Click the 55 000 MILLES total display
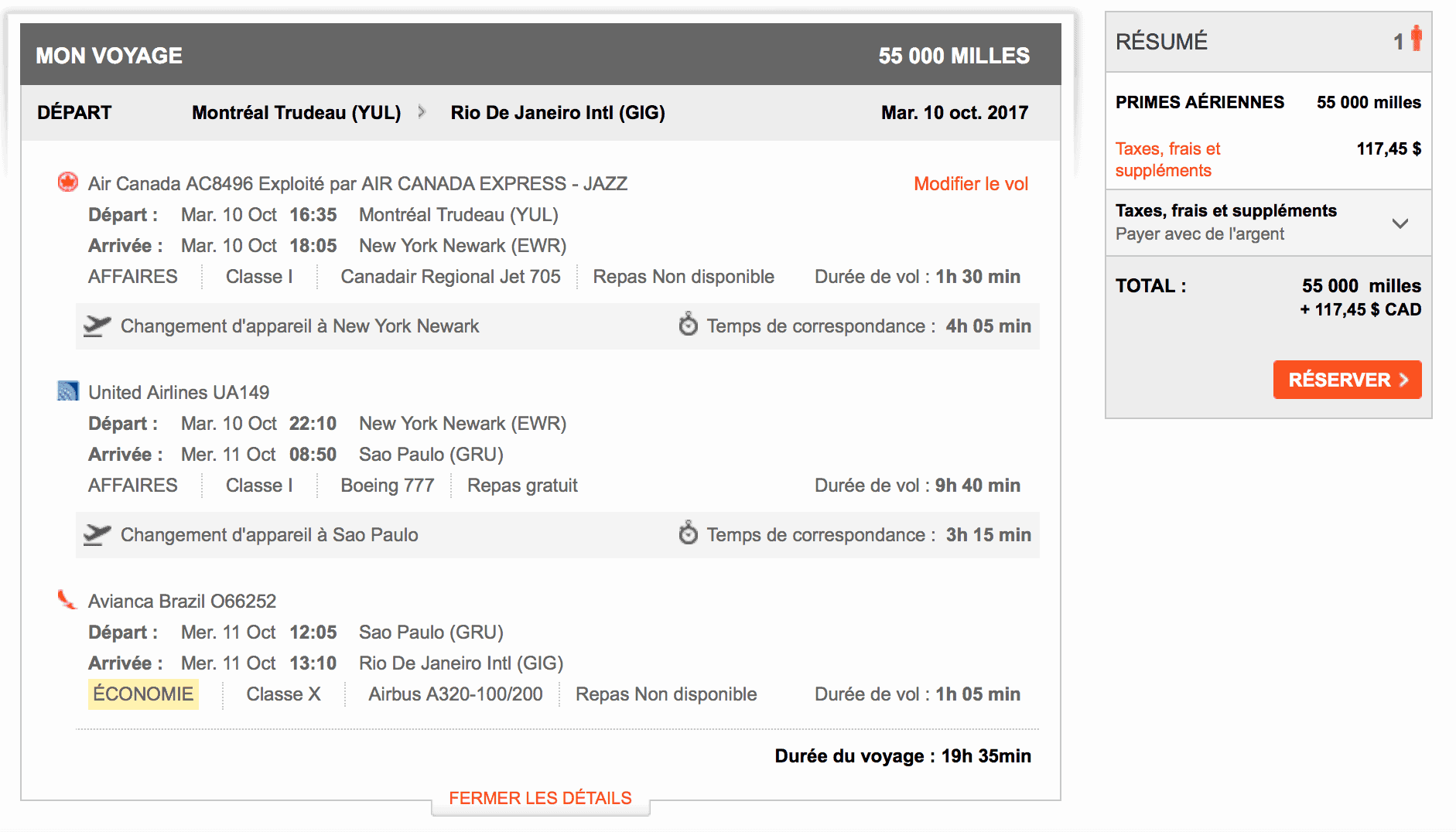 point(953,55)
